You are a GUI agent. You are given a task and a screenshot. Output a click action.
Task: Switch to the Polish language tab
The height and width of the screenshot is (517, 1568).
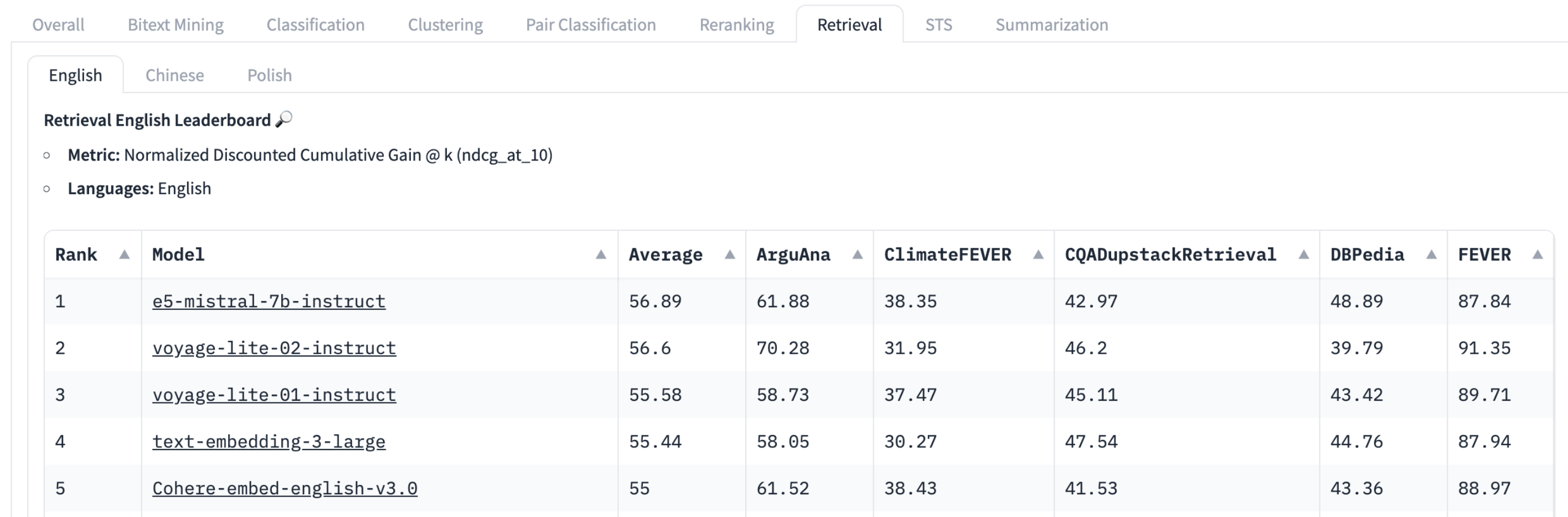pyautogui.click(x=269, y=75)
